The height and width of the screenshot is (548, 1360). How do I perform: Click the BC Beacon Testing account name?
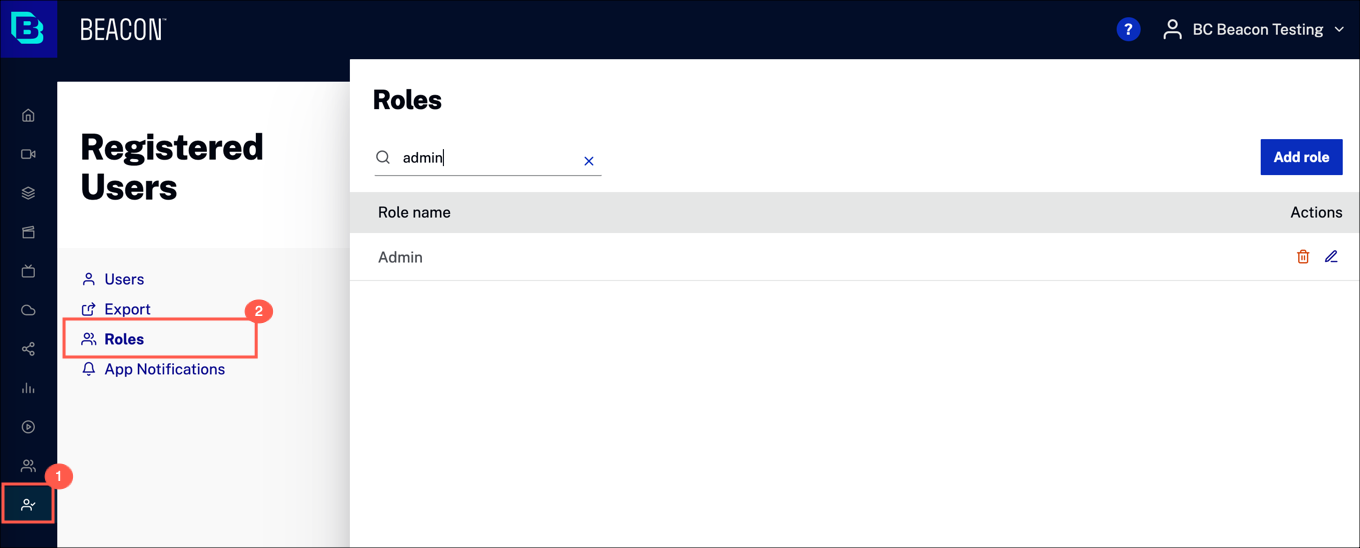coord(1258,30)
